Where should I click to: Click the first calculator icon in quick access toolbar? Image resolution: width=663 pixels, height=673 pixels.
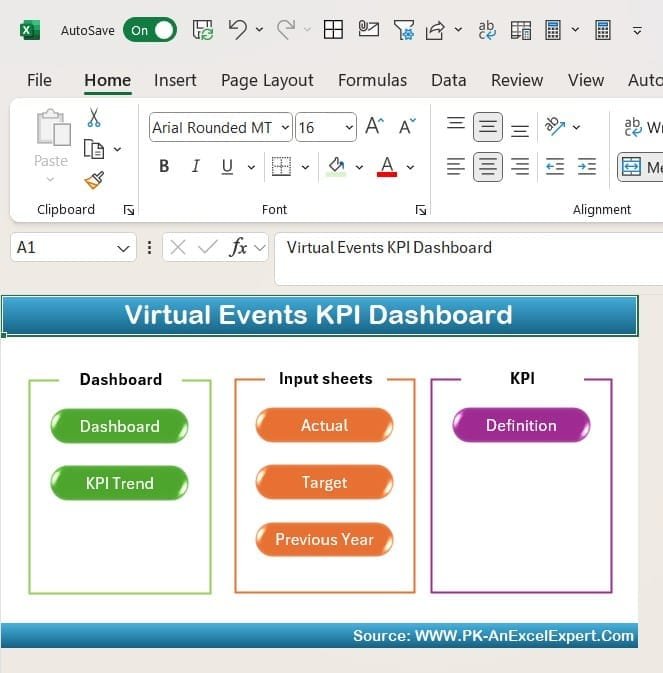click(x=553, y=30)
